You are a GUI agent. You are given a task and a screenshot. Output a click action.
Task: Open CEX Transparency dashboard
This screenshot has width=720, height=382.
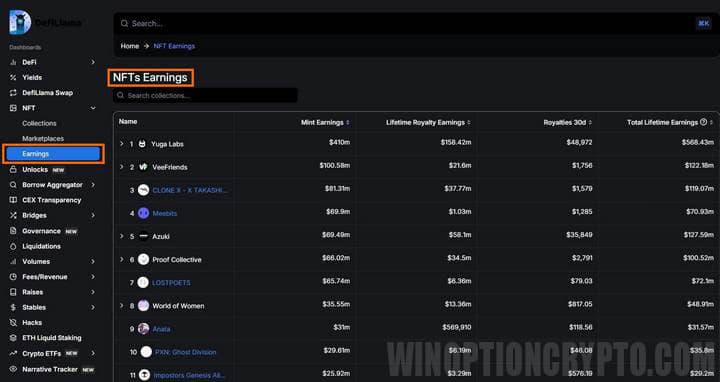pyautogui.click(x=51, y=200)
